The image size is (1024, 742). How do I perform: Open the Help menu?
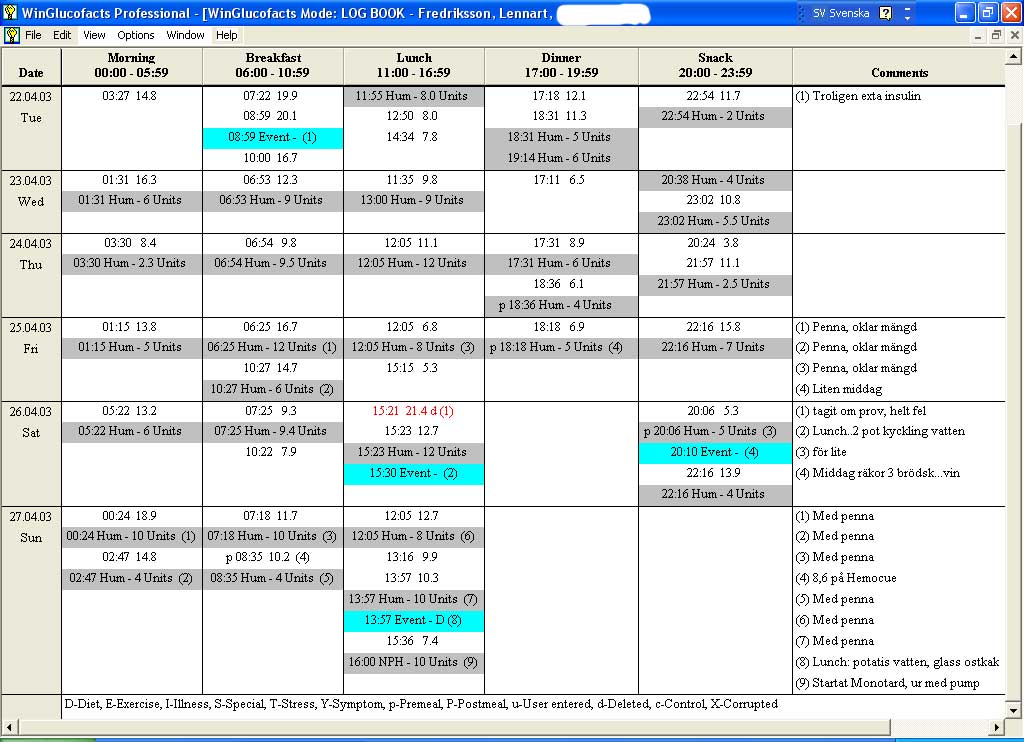(x=227, y=35)
